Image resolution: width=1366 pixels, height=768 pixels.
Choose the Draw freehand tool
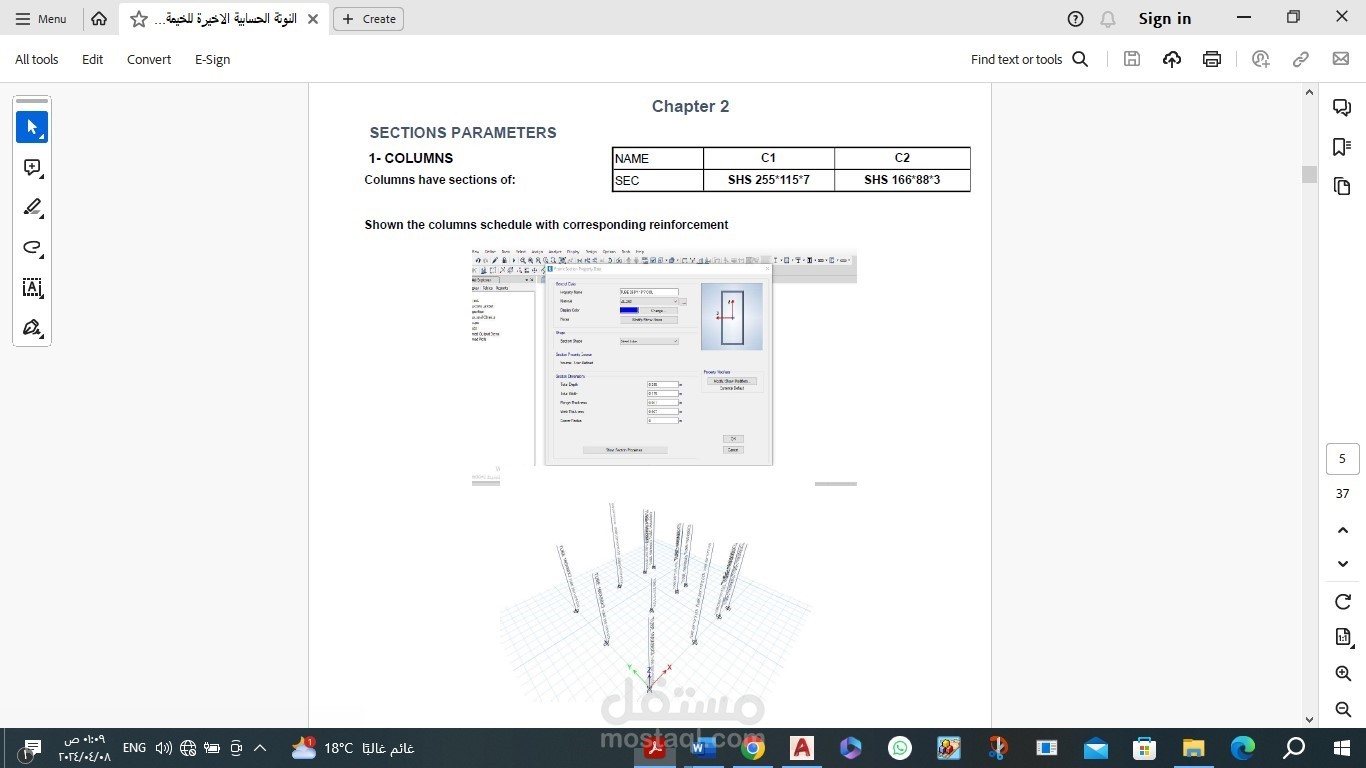[32, 247]
